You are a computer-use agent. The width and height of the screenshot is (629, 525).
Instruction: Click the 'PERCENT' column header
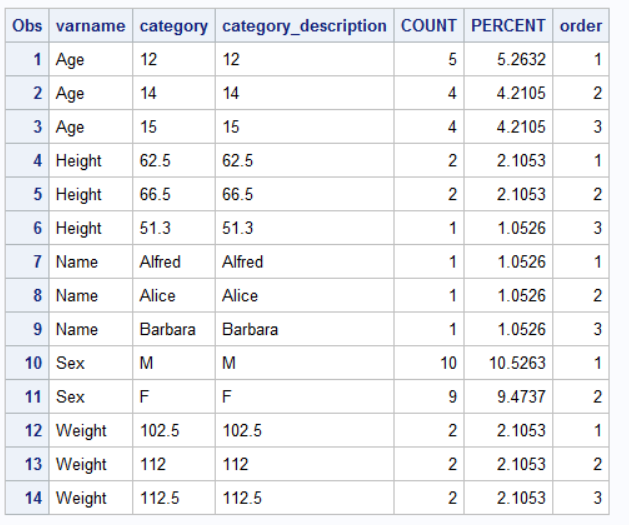coord(508,26)
